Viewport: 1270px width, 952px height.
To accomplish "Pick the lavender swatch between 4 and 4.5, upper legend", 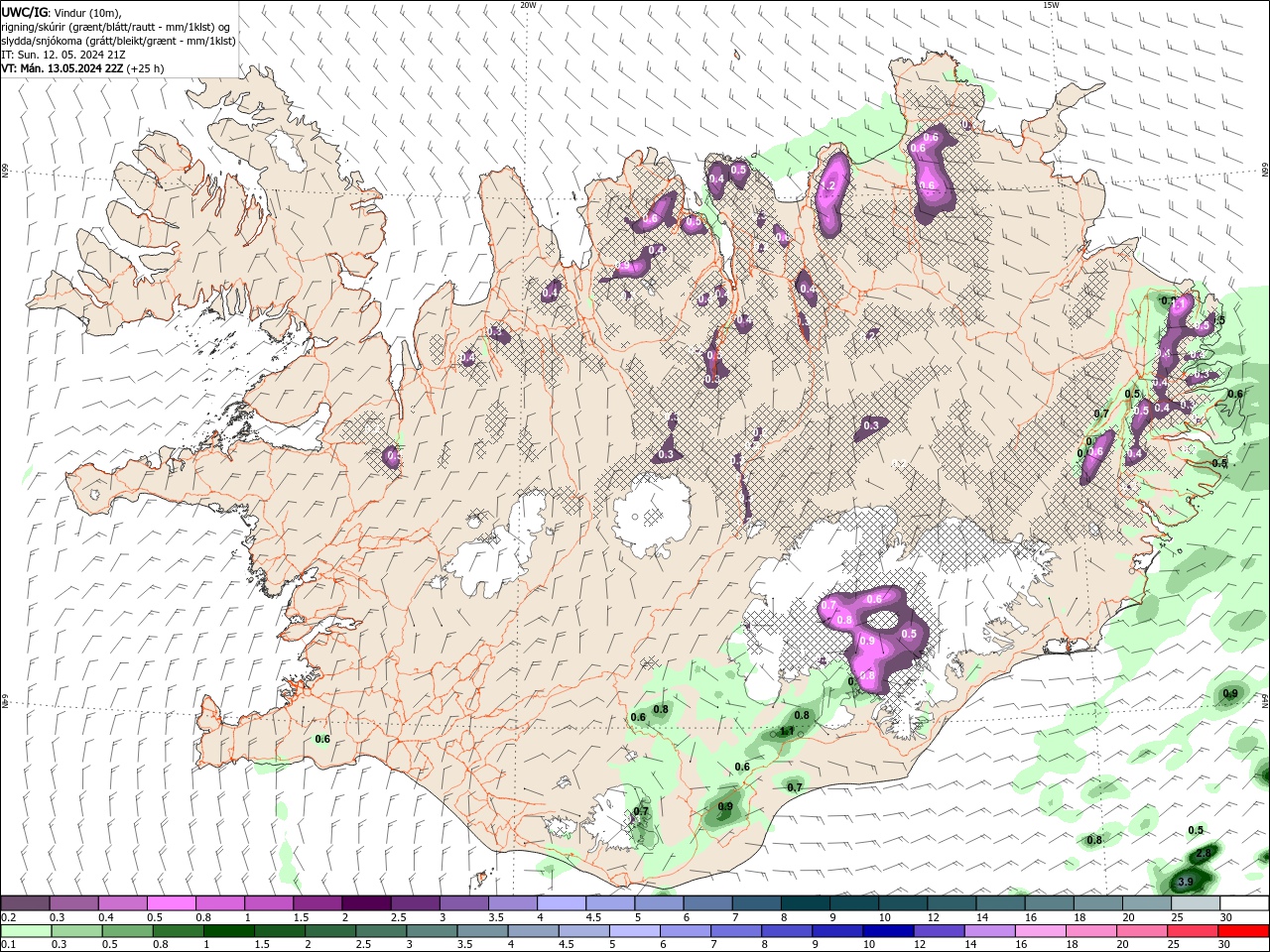I will [x=560, y=903].
